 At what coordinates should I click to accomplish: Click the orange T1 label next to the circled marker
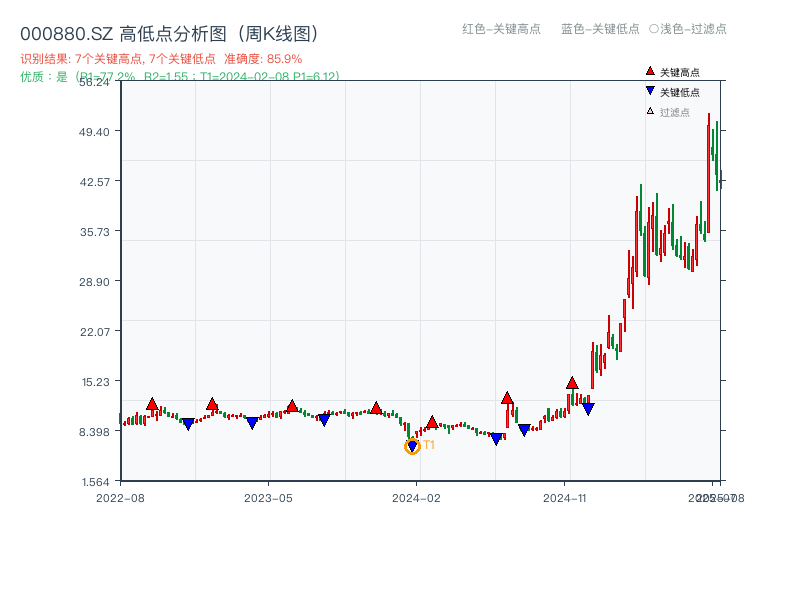click(x=429, y=445)
